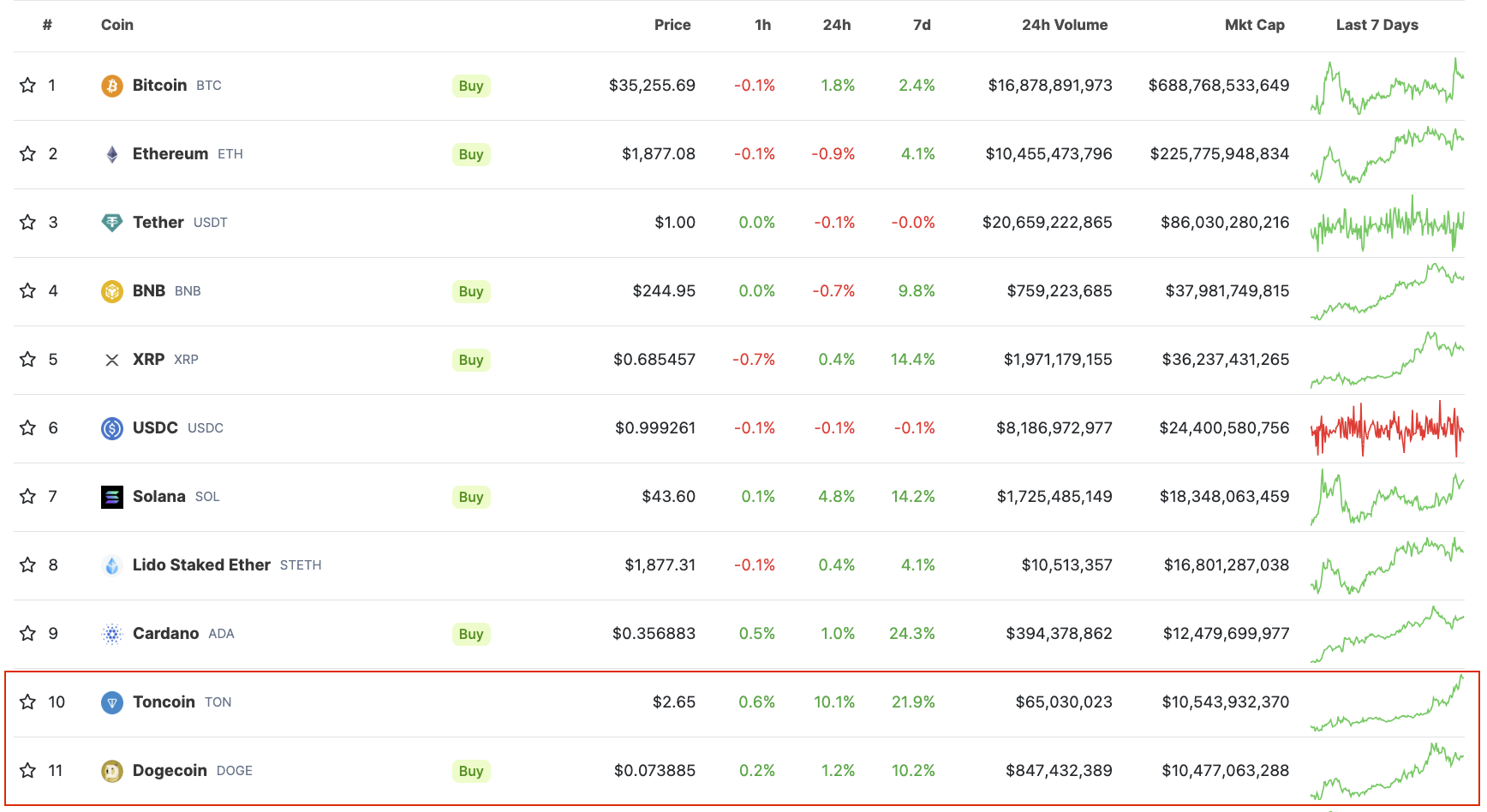Click Buy button for Bitcoin
1487x812 pixels.
471,86
